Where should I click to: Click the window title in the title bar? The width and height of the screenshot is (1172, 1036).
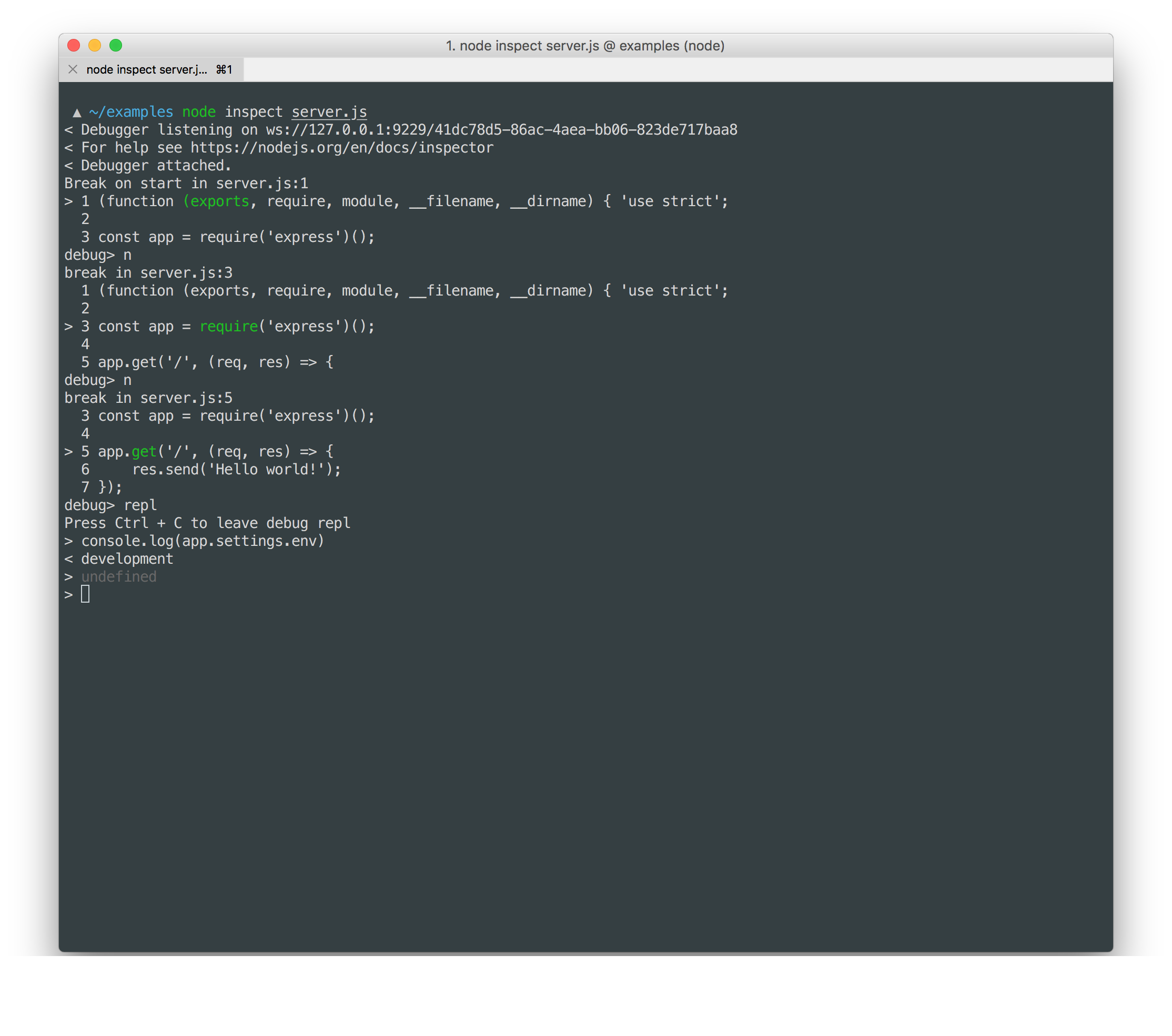585,46
